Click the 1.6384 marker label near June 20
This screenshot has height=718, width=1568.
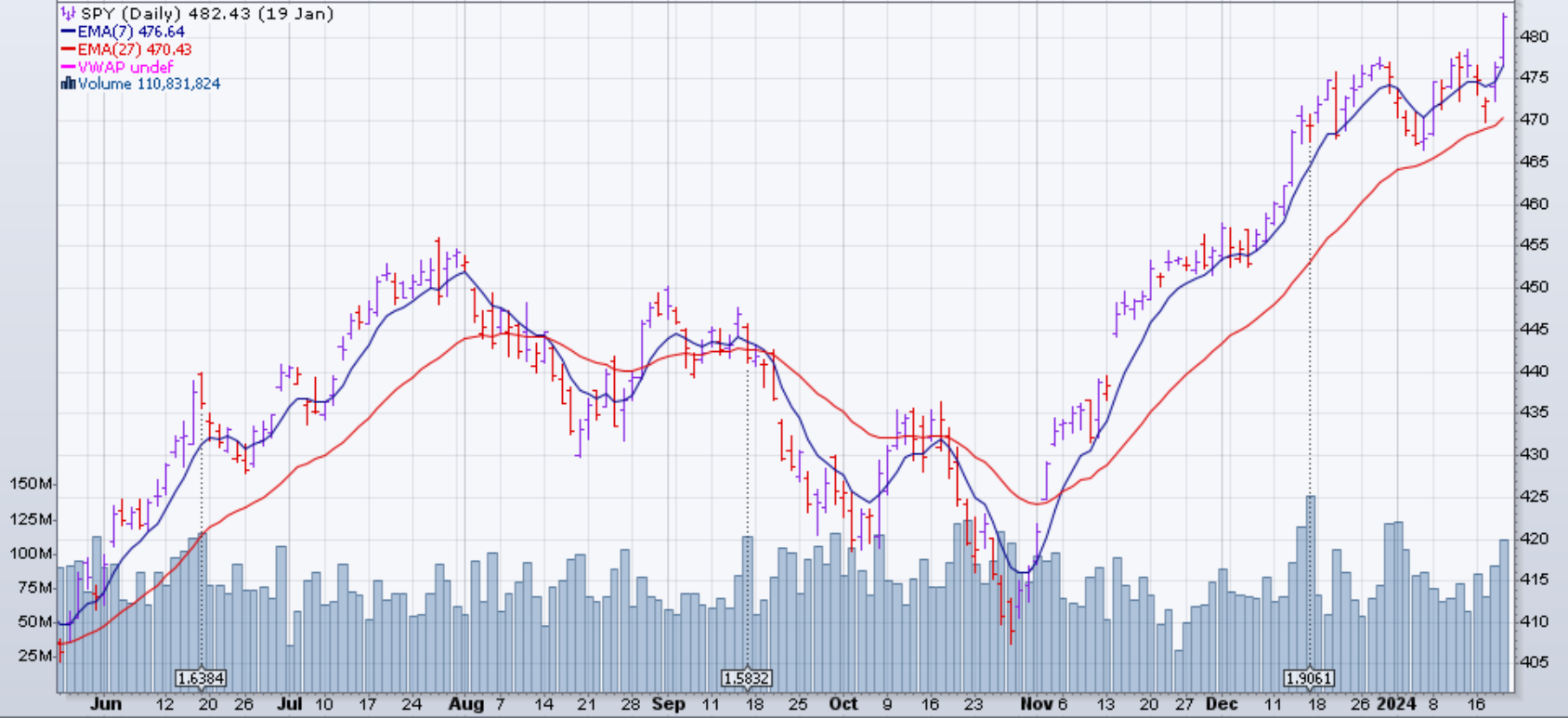click(x=202, y=679)
